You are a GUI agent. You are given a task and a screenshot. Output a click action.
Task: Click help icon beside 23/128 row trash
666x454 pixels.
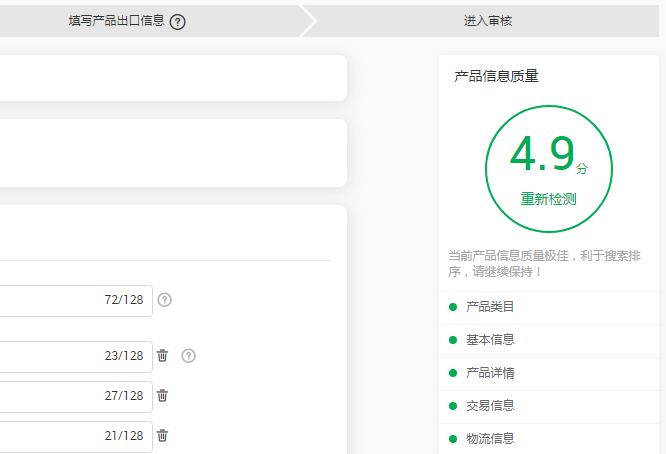(189, 356)
